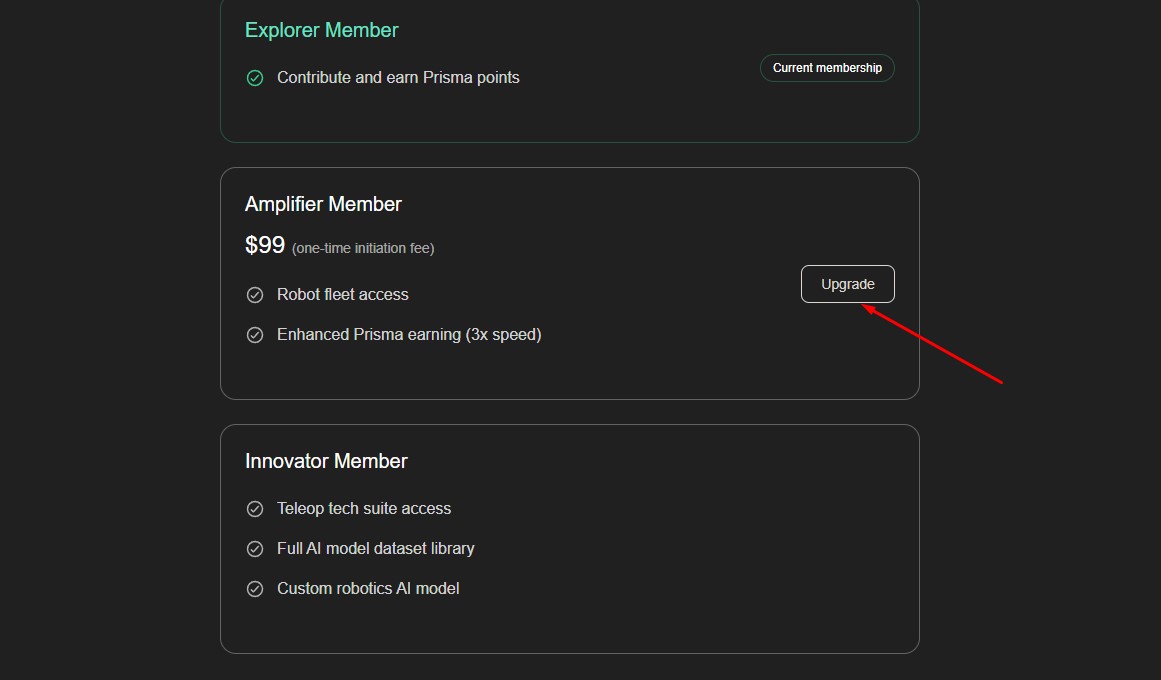The image size is (1161, 680).
Task: Click checkmark icon next to Teleop tech suite access
Action: click(x=255, y=509)
